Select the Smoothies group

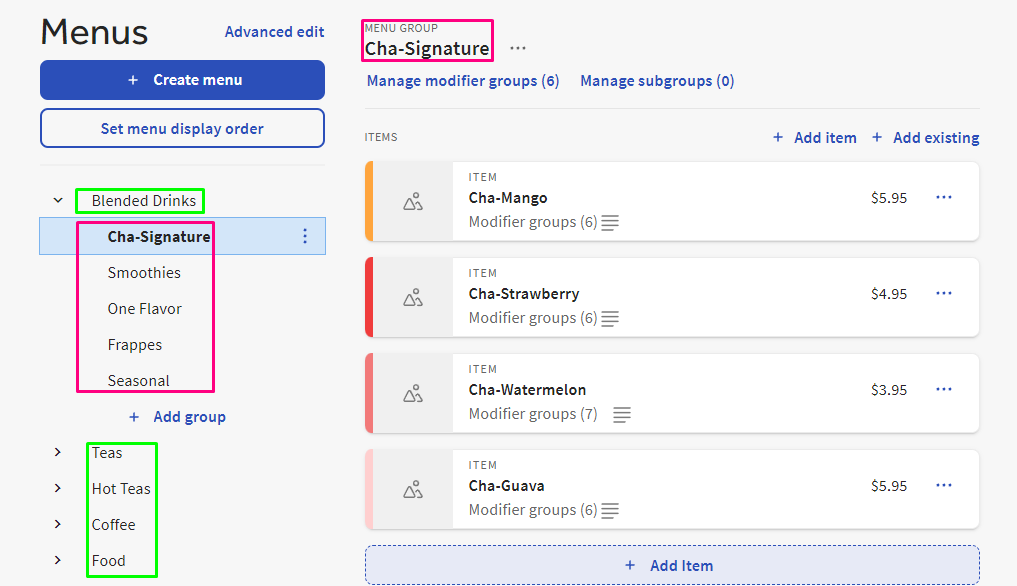tap(144, 273)
